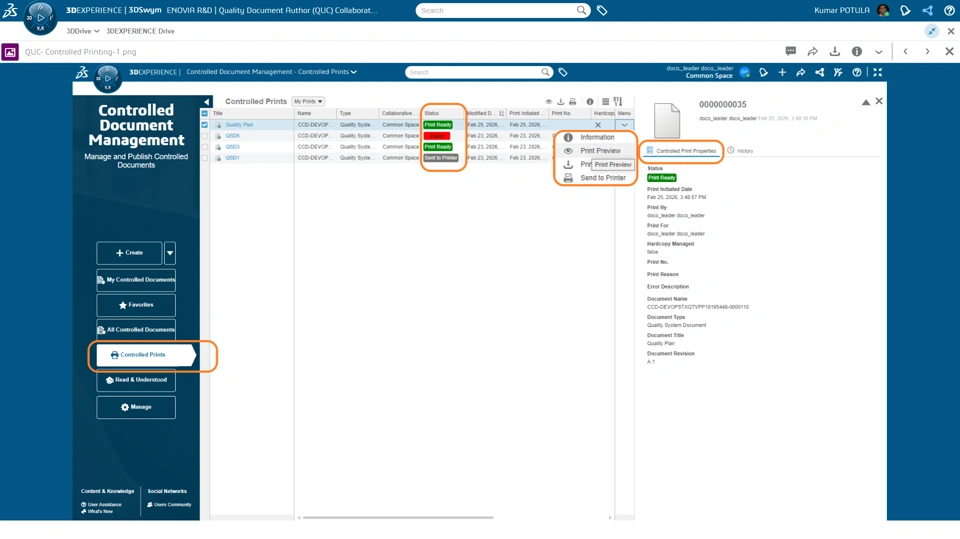
Task: Open the 3DEXPERIENCE compass in the top bar
Action: click(x=40, y=18)
